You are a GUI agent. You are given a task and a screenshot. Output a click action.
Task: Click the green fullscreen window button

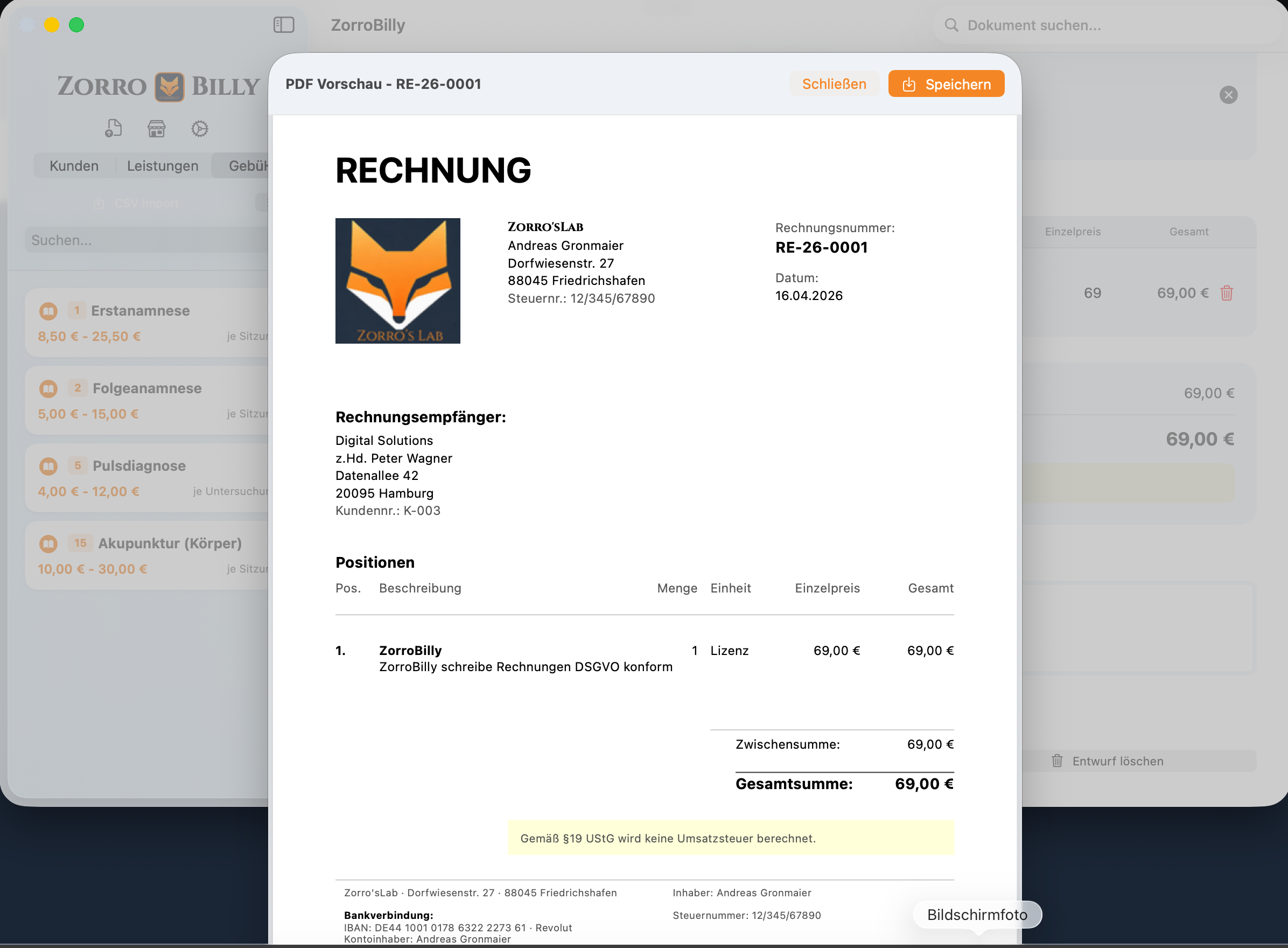pyautogui.click(x=76, y=25)
